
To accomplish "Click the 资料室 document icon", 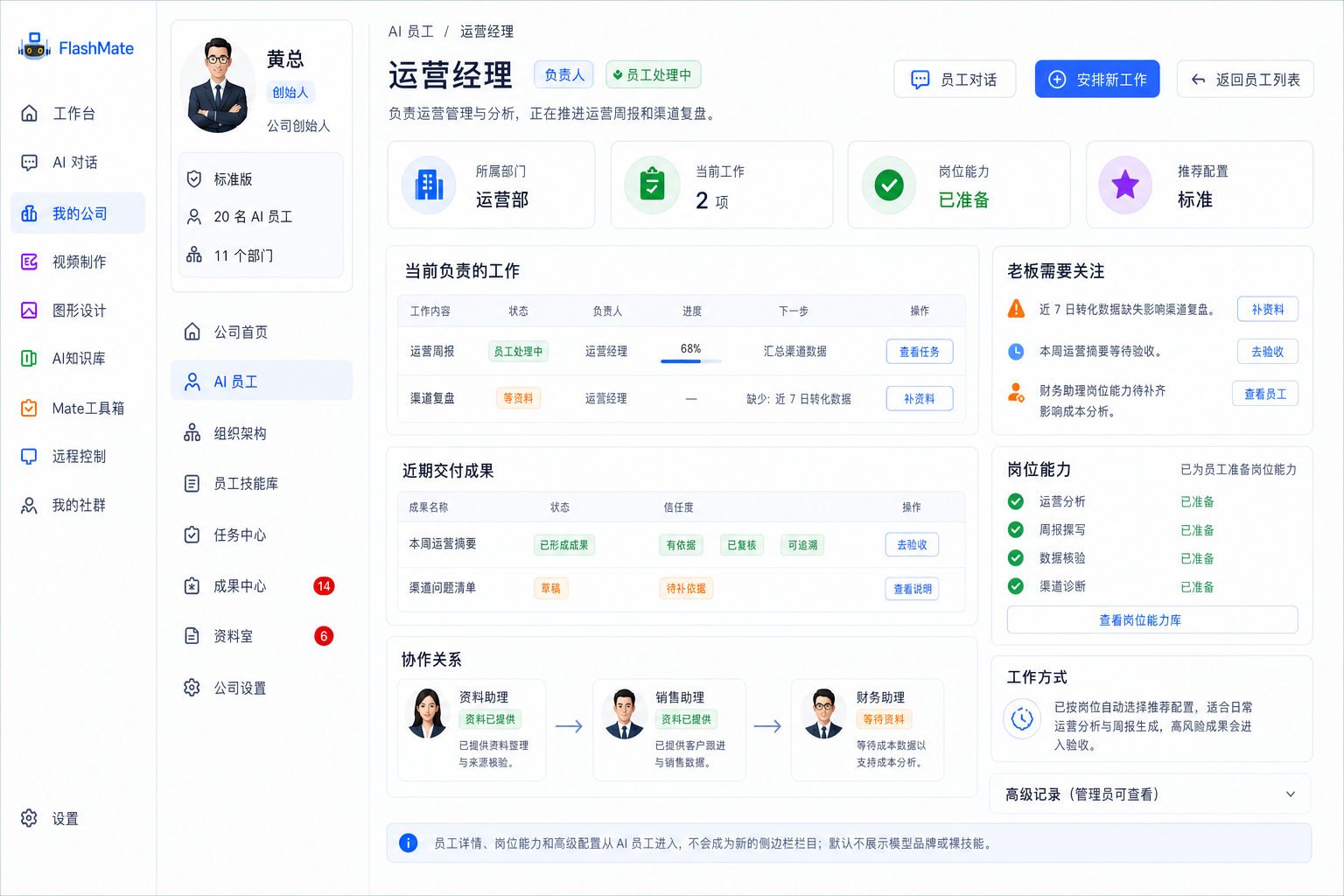I will pyautogui.click(x=192, y=636).
